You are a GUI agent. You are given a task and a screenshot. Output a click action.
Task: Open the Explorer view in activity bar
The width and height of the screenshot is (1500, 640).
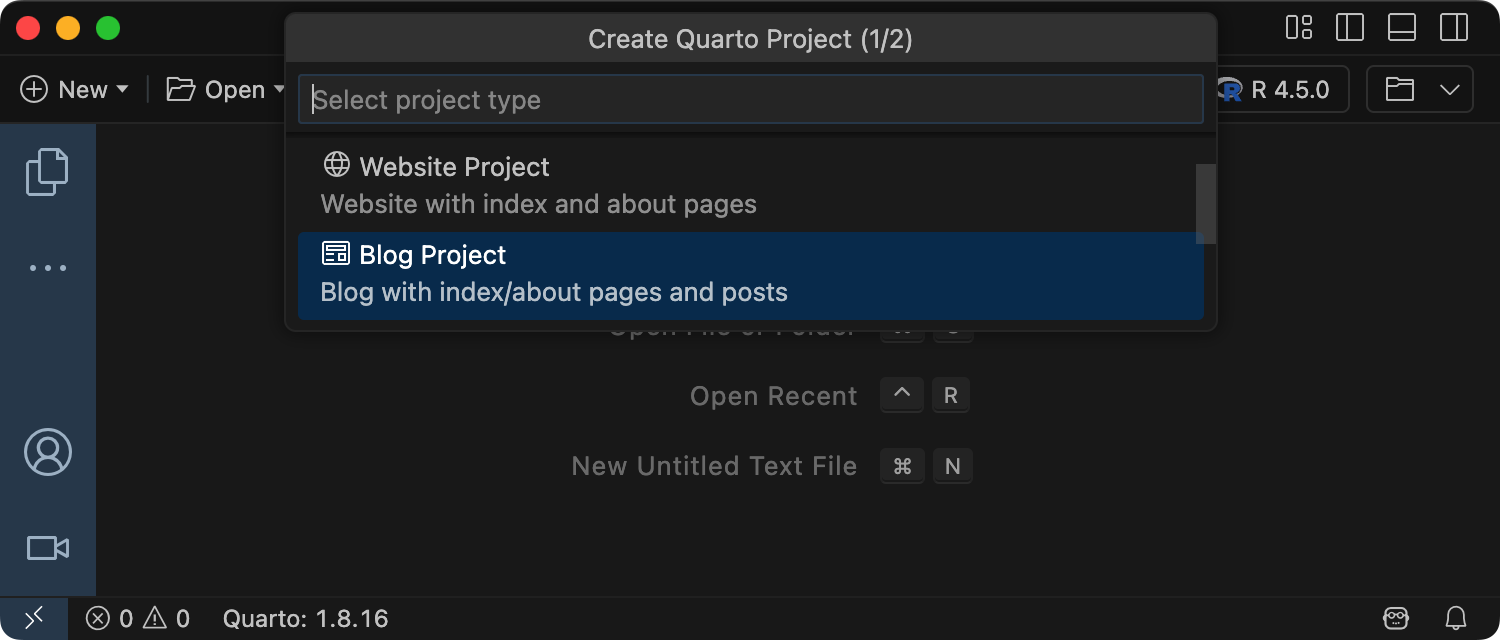(x=47, y=172)
